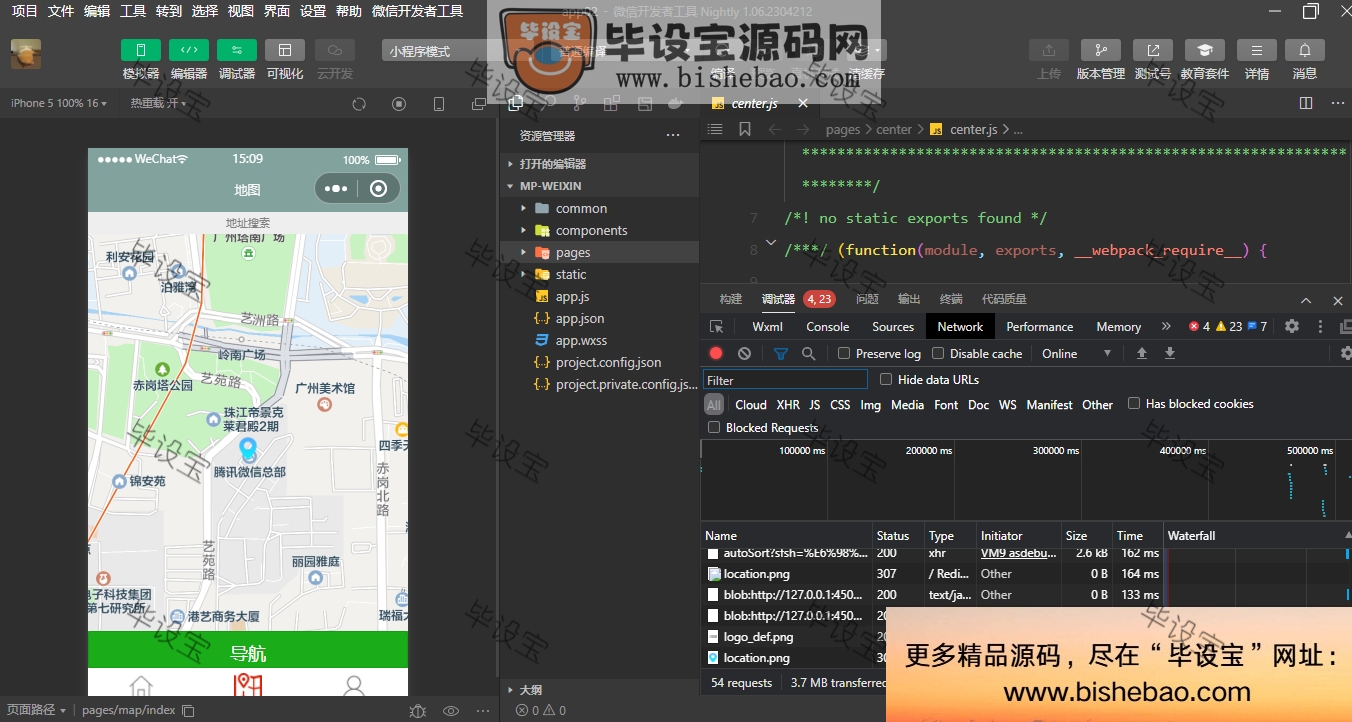1352x722 pixels.
Task: Show more devtools tabs chevron
Action: (1166, 326)
